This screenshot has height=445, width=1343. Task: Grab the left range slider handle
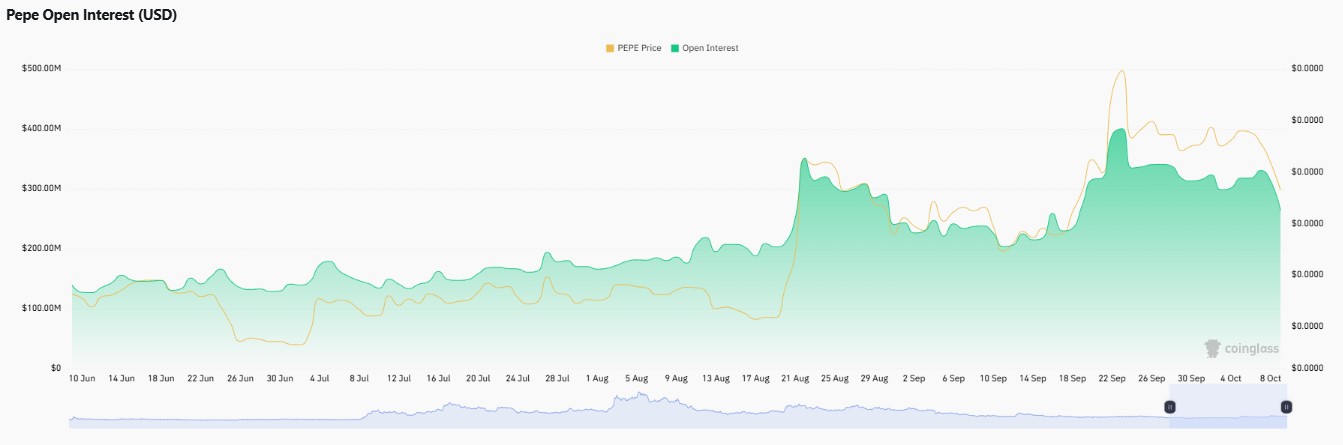point(1170,407)
